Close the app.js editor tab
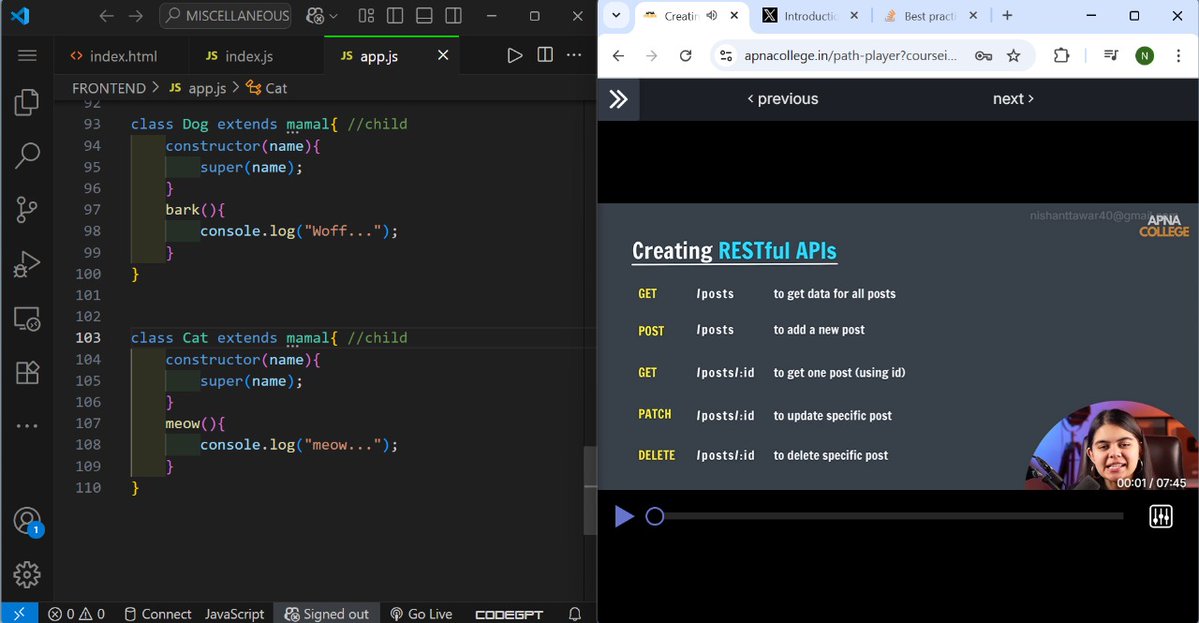Screen dimensions: 1199x623 [x=443, y=55]
